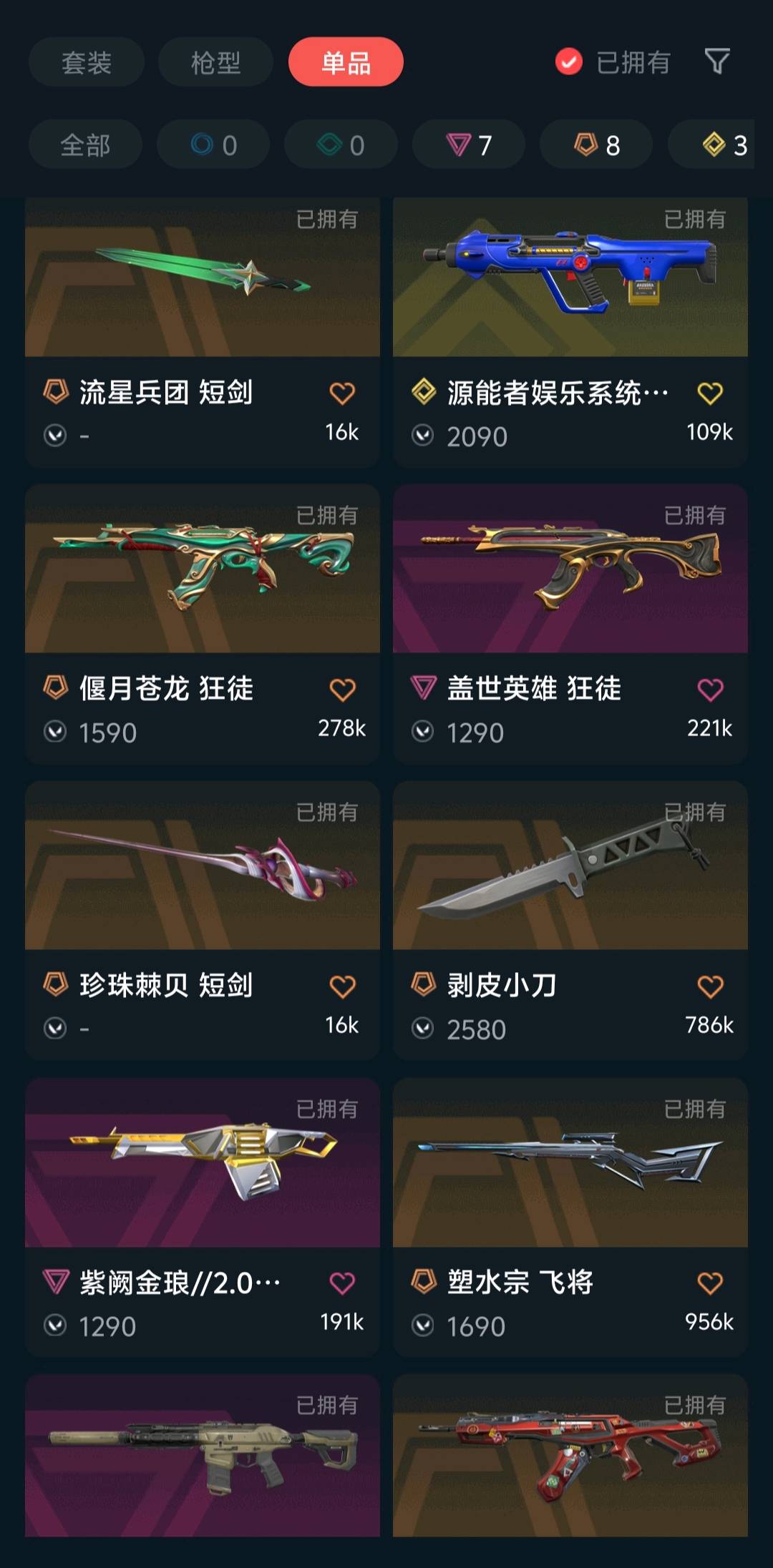The width and height of the screenshot is (773, 1568).
Task: Open the filter funnel icon
Action: click(x=717, y=62)
